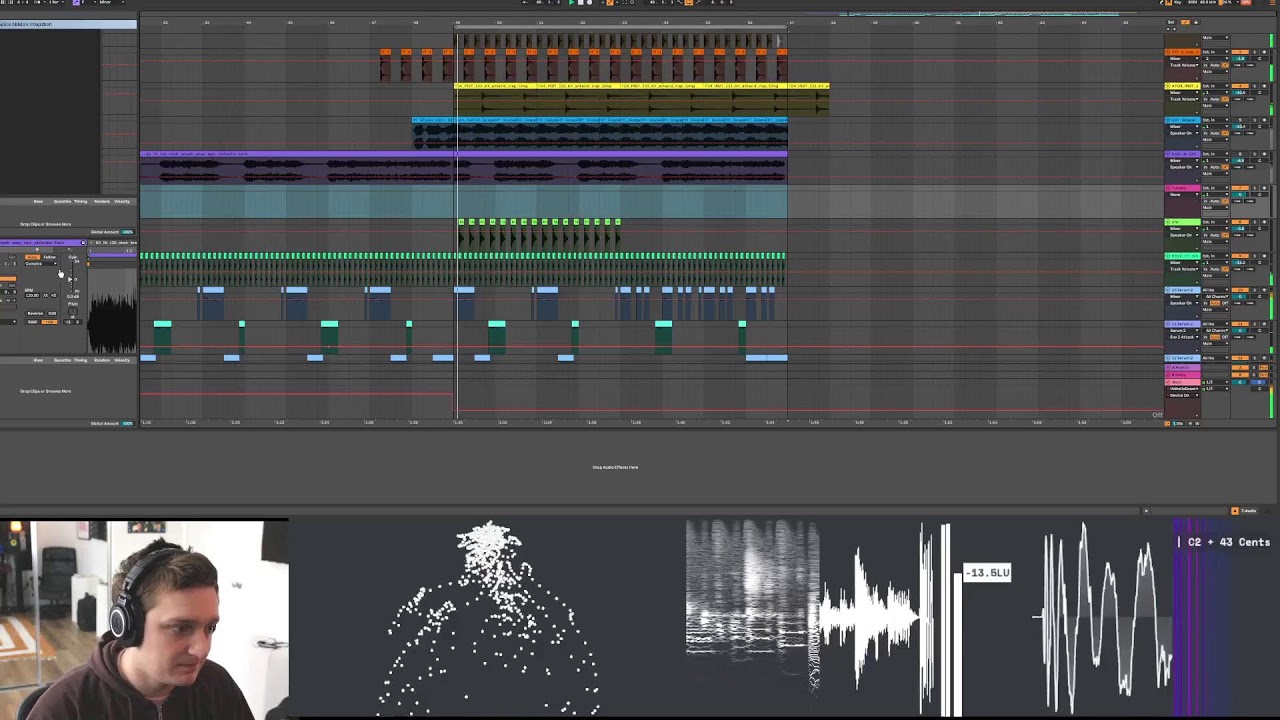Toggle HiQ mode for the clip

(x=49, y=322)
